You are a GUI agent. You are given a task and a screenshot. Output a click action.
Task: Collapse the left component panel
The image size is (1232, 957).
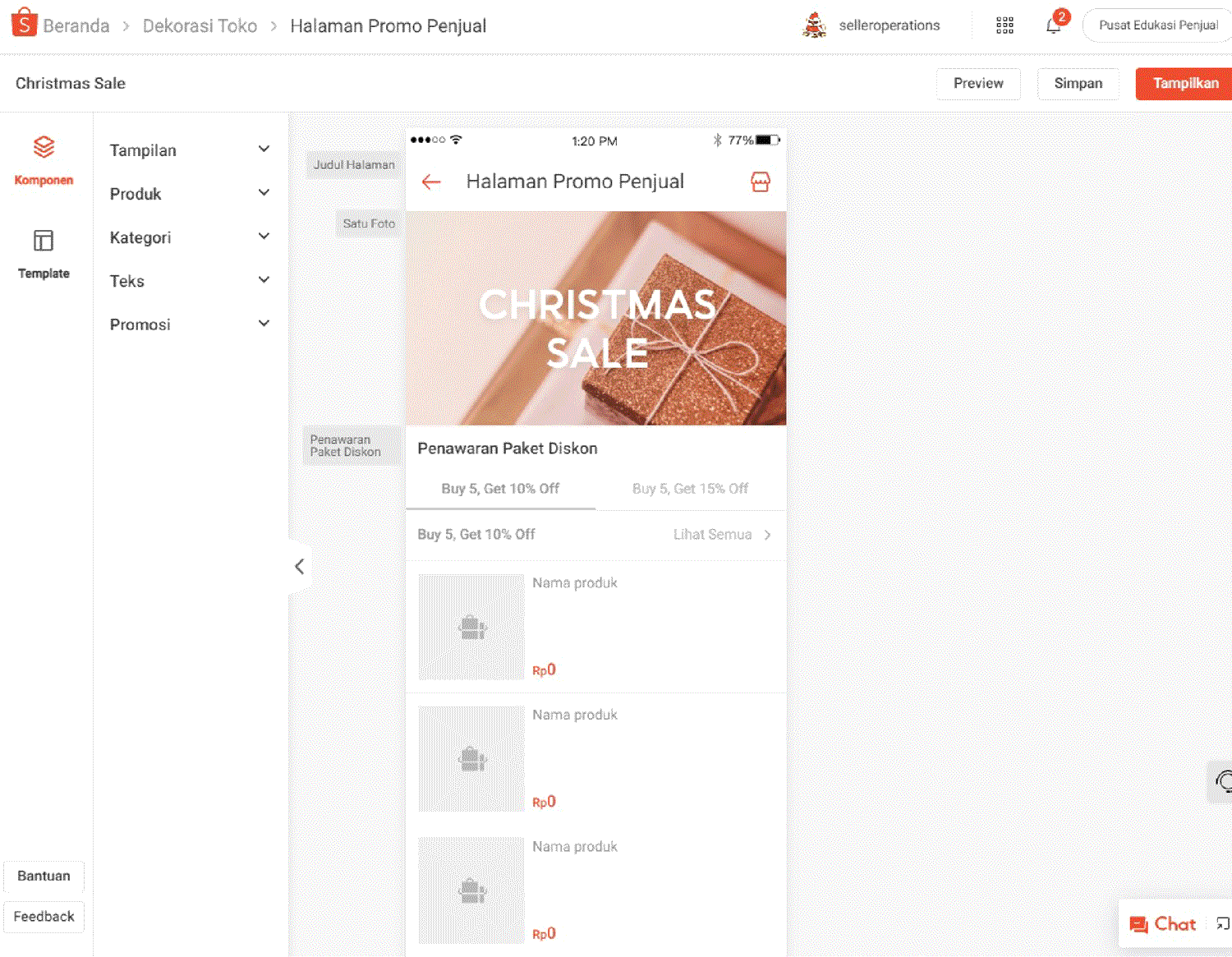click(300, 566)
